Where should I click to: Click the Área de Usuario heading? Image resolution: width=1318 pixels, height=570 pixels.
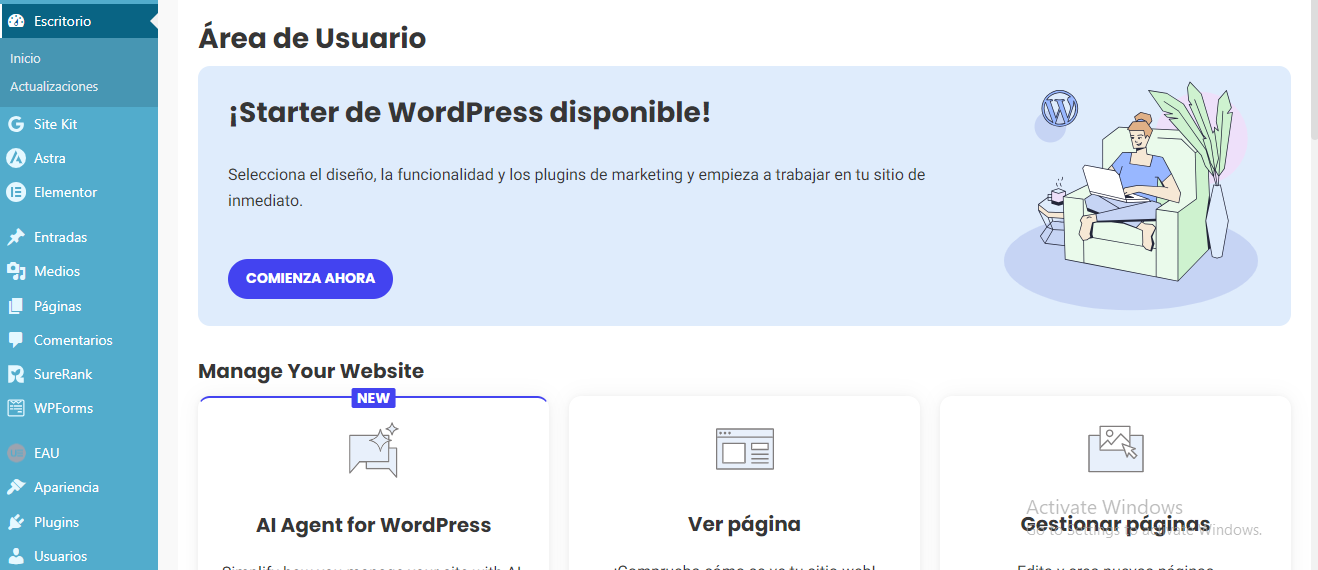click(x=312, y=38)
